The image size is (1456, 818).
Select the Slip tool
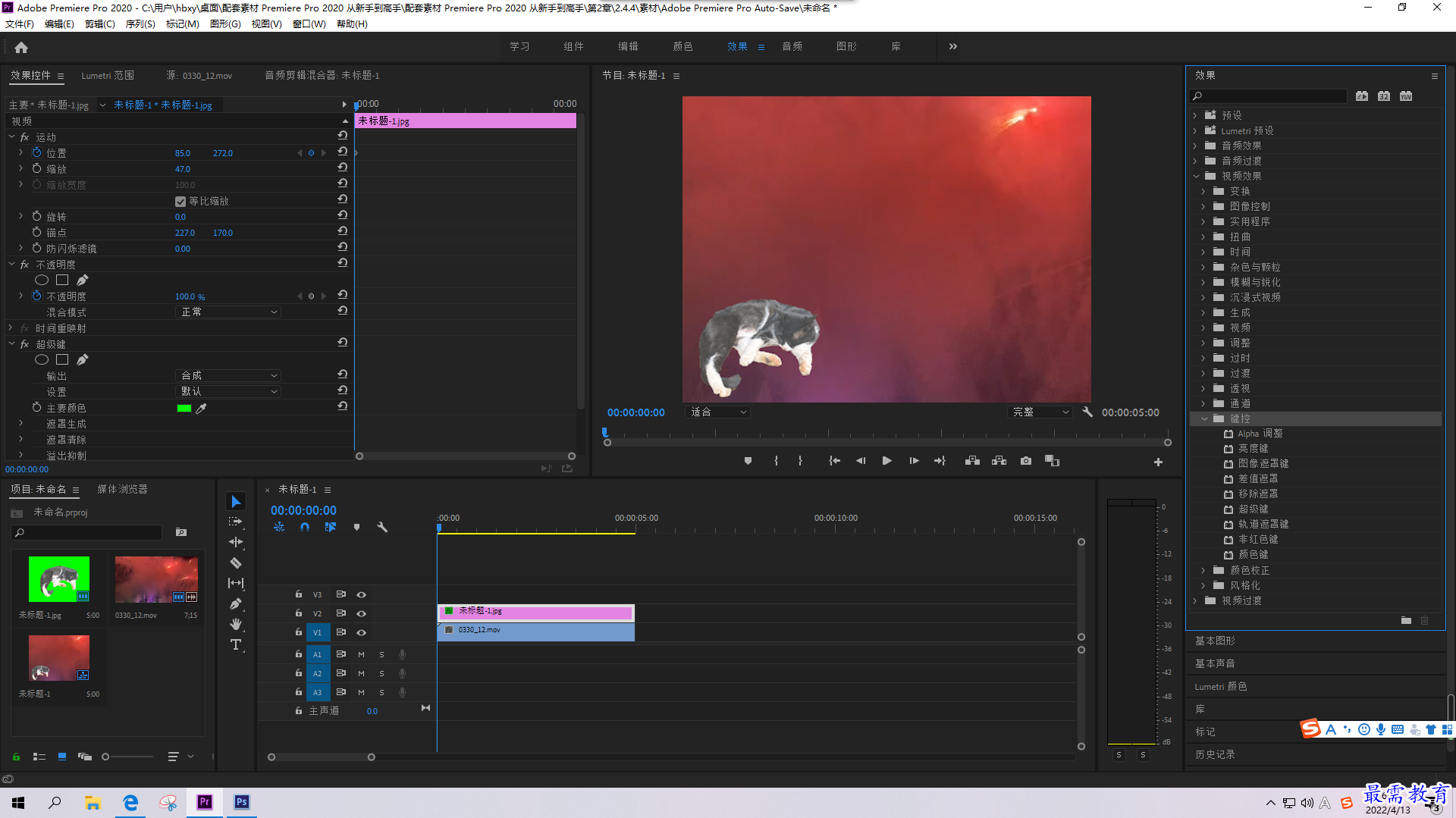[236, 583]
